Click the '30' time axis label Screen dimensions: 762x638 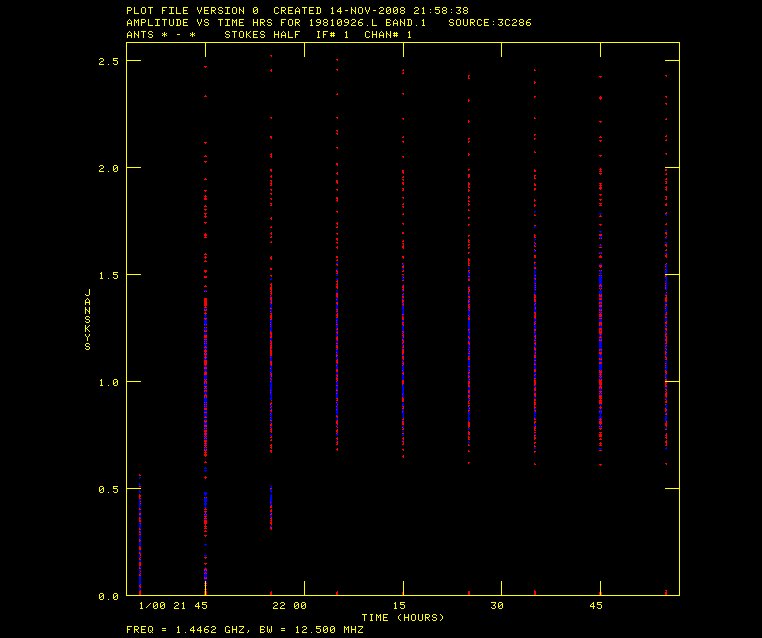click(497, 605)
